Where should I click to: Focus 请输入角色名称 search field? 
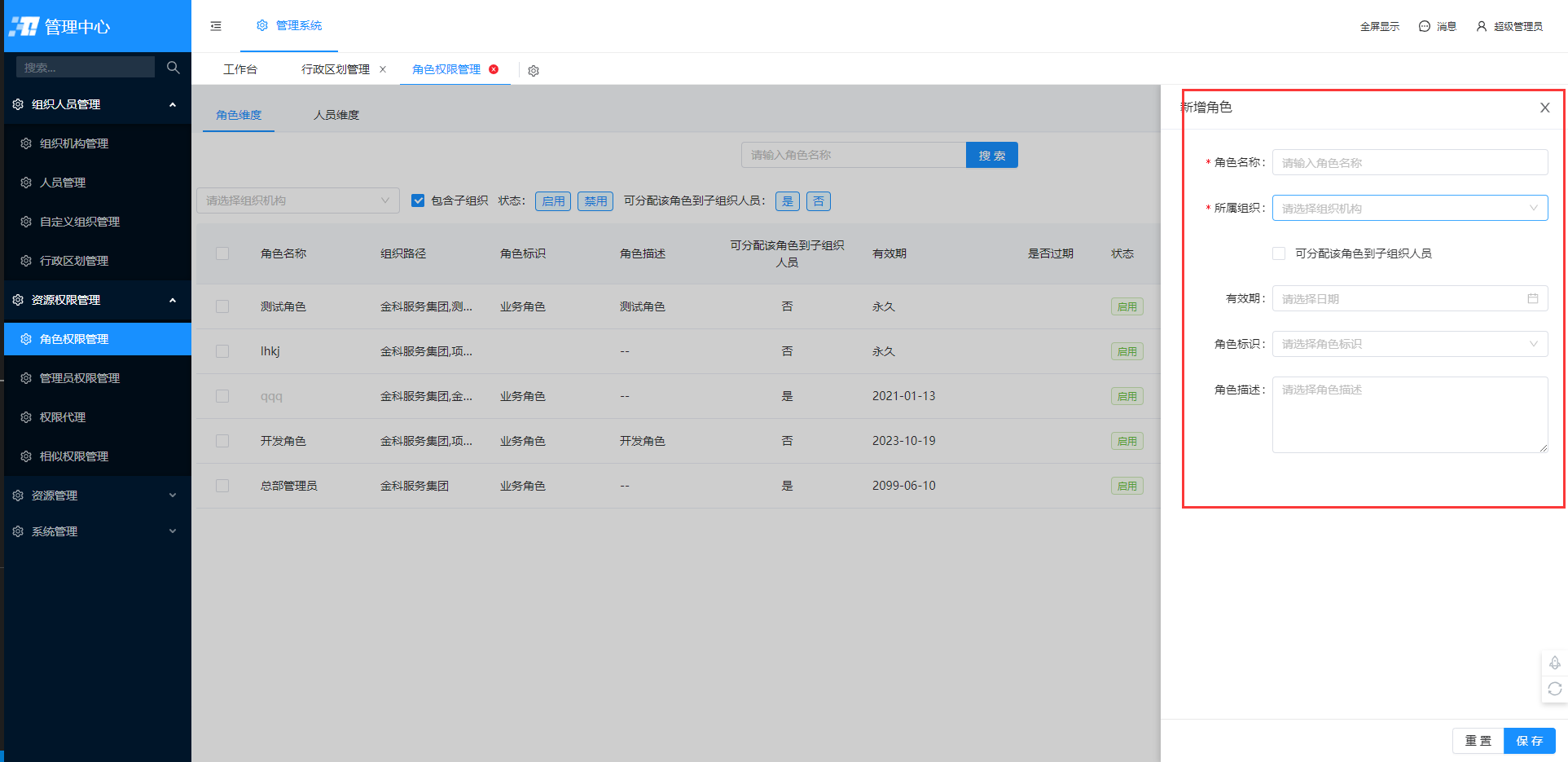(854, 155)
